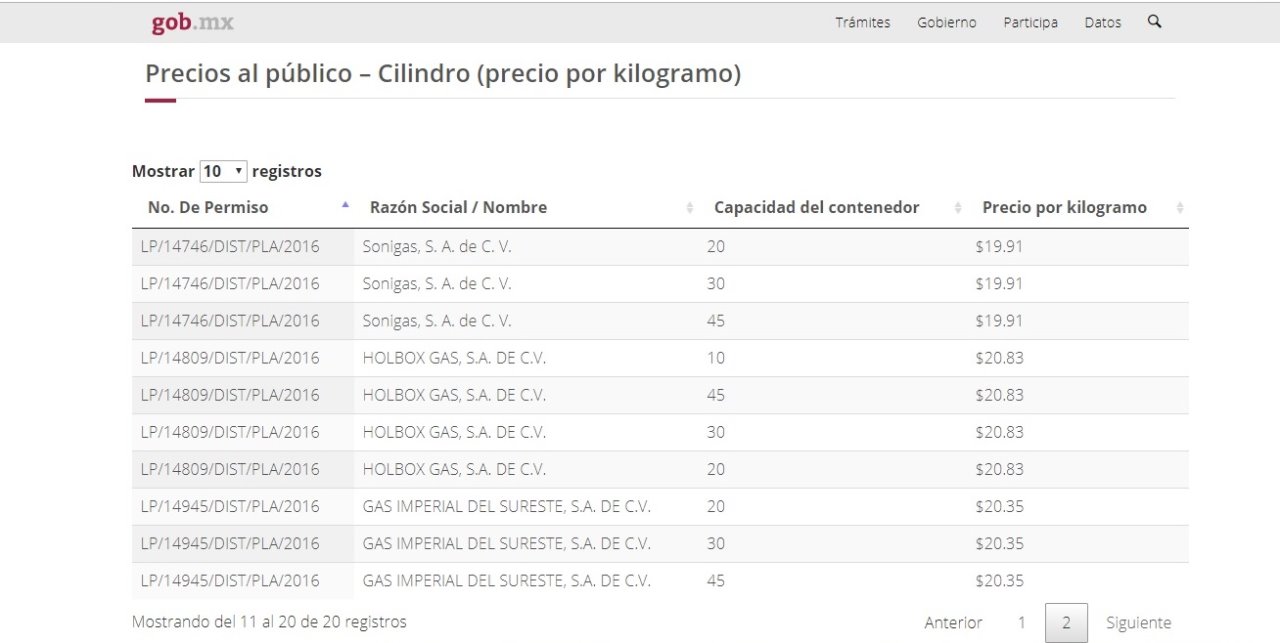Click the Precio por kilogramo header
The height and width of the screenshot is (643, 1280).
tap(1064, 208)
